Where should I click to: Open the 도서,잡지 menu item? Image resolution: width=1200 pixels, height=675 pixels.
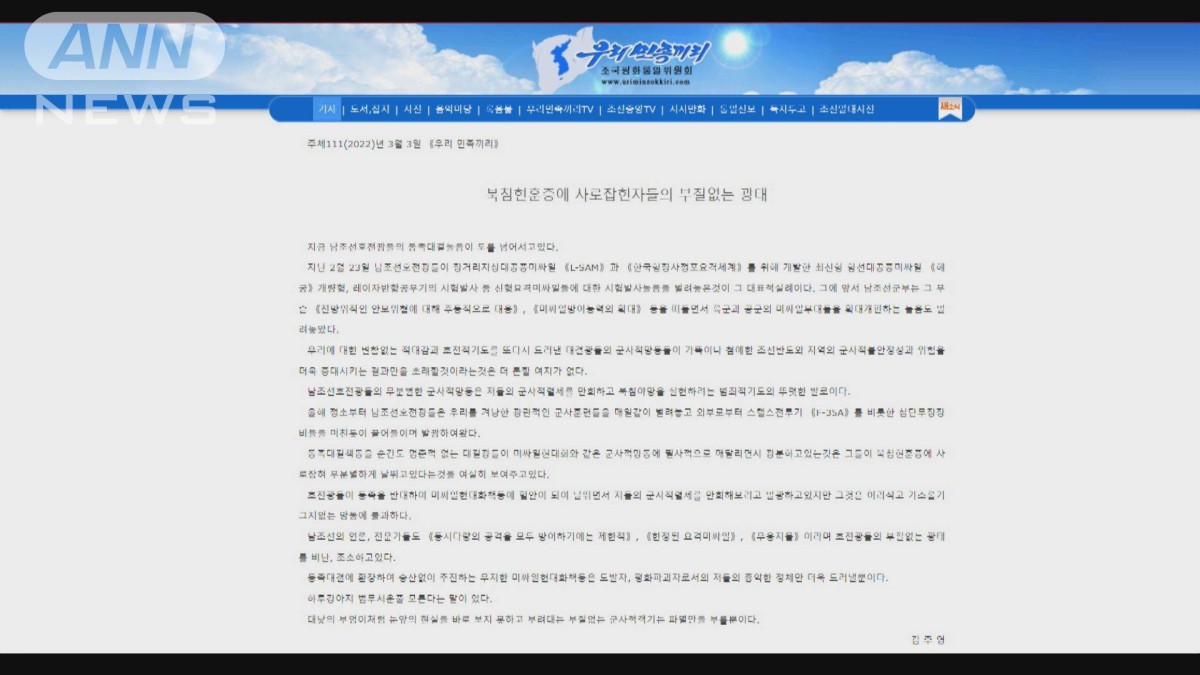coord(370,109)
